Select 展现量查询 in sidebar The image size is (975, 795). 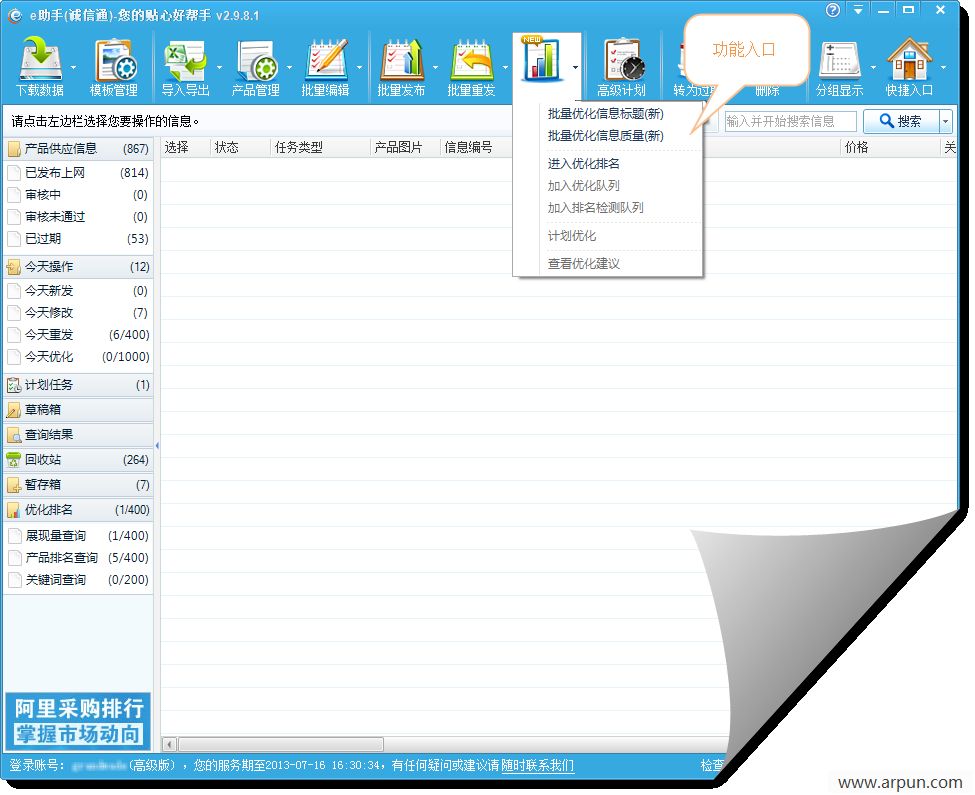[x=78, y=536]
